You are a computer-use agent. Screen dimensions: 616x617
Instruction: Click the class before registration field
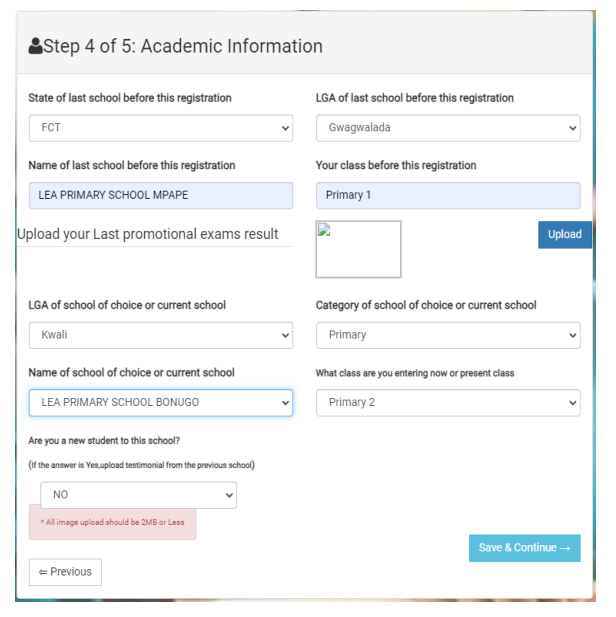click(x=447, y=195)
